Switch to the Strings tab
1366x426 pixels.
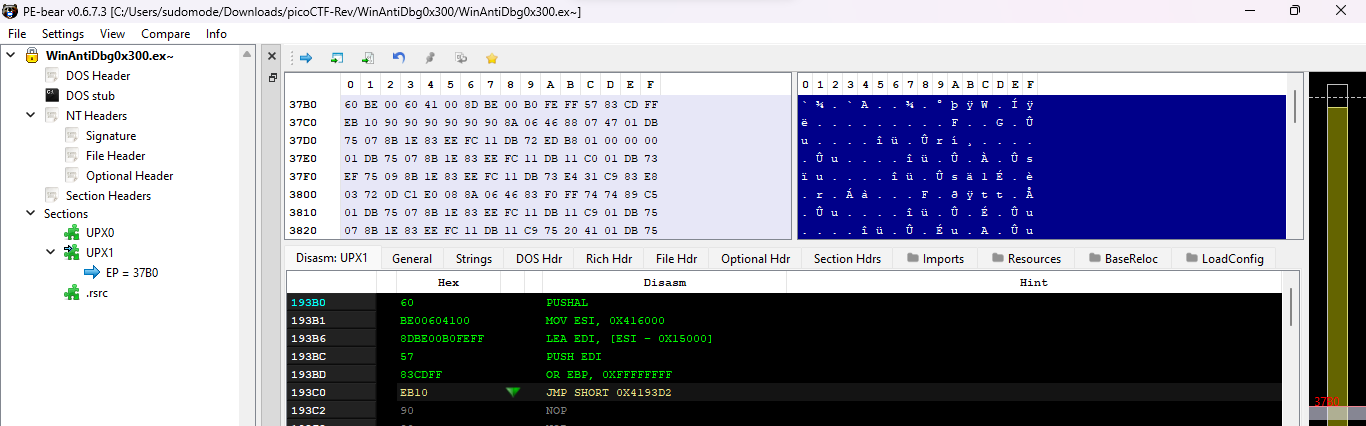[473, 259]
